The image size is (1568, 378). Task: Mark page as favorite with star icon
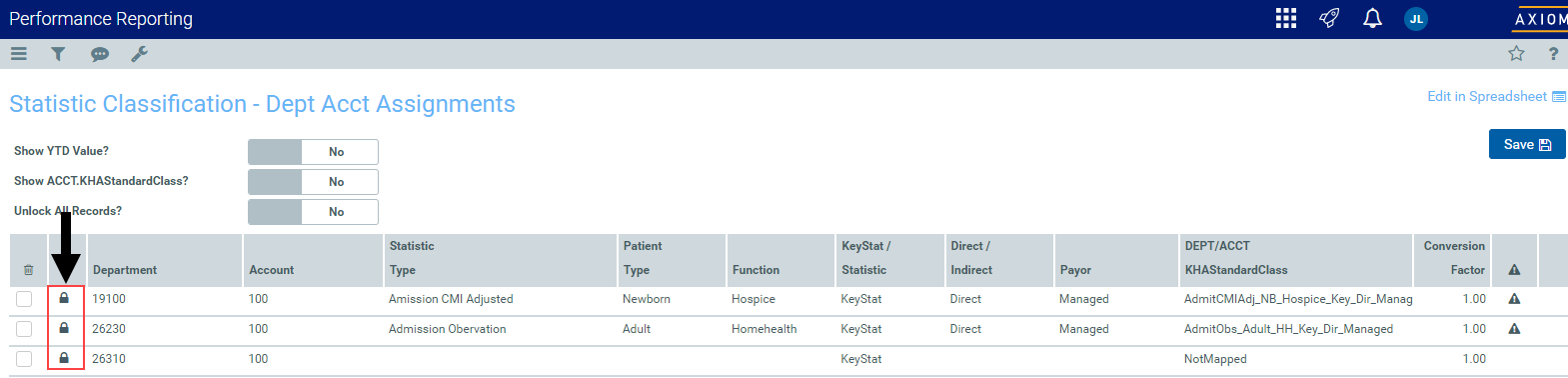(1516, 54)
